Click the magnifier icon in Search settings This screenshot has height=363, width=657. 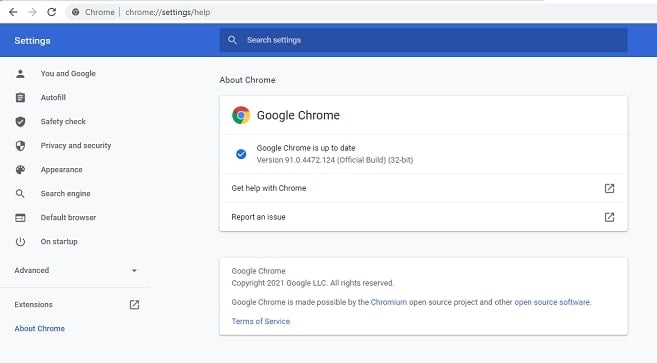pyautogui.click(x=232, y=40)
